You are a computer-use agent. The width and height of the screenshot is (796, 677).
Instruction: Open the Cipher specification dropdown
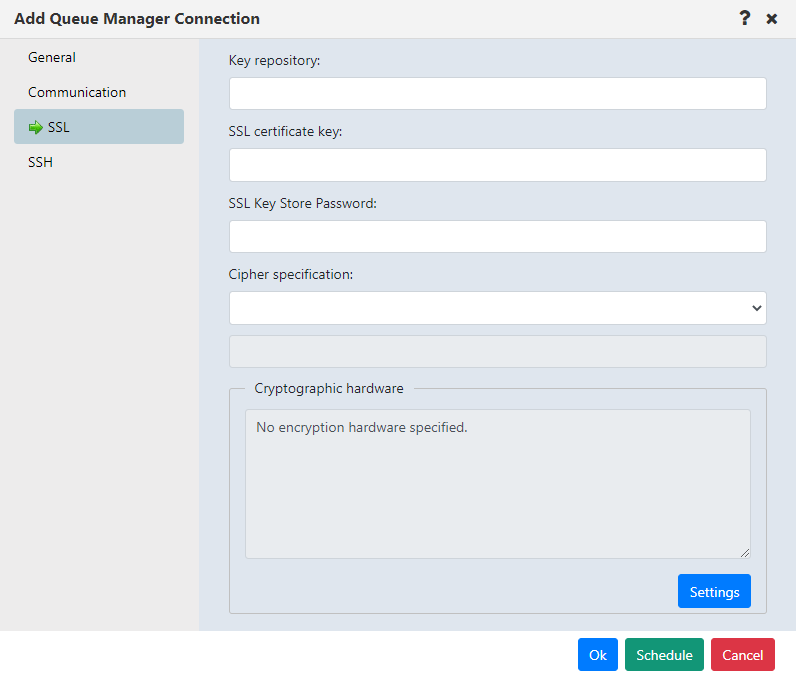point(498,308)
